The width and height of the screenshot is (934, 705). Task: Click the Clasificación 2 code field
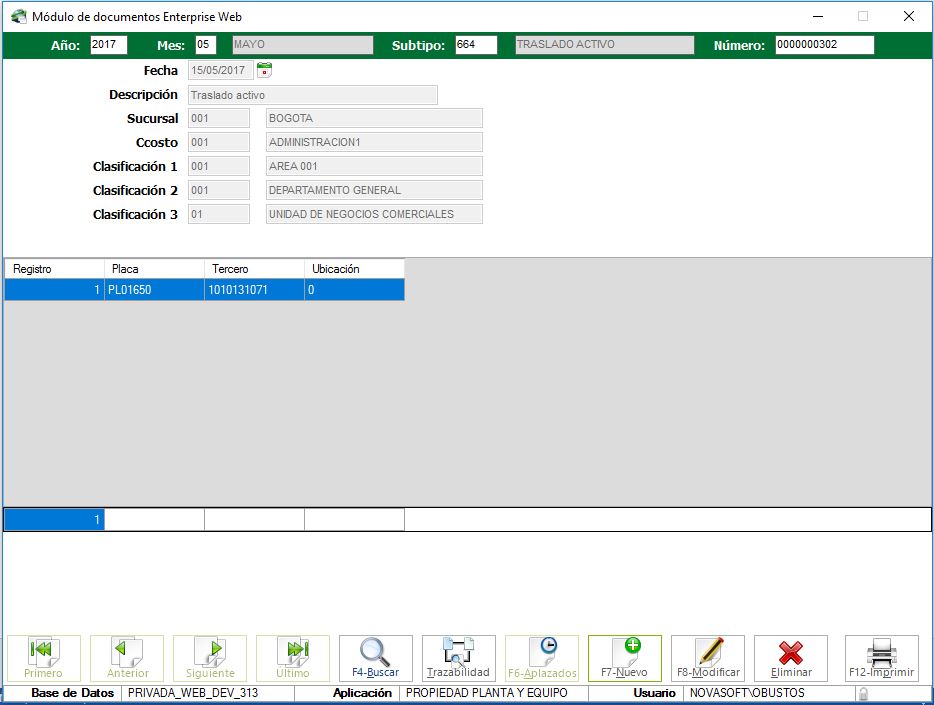219,191
